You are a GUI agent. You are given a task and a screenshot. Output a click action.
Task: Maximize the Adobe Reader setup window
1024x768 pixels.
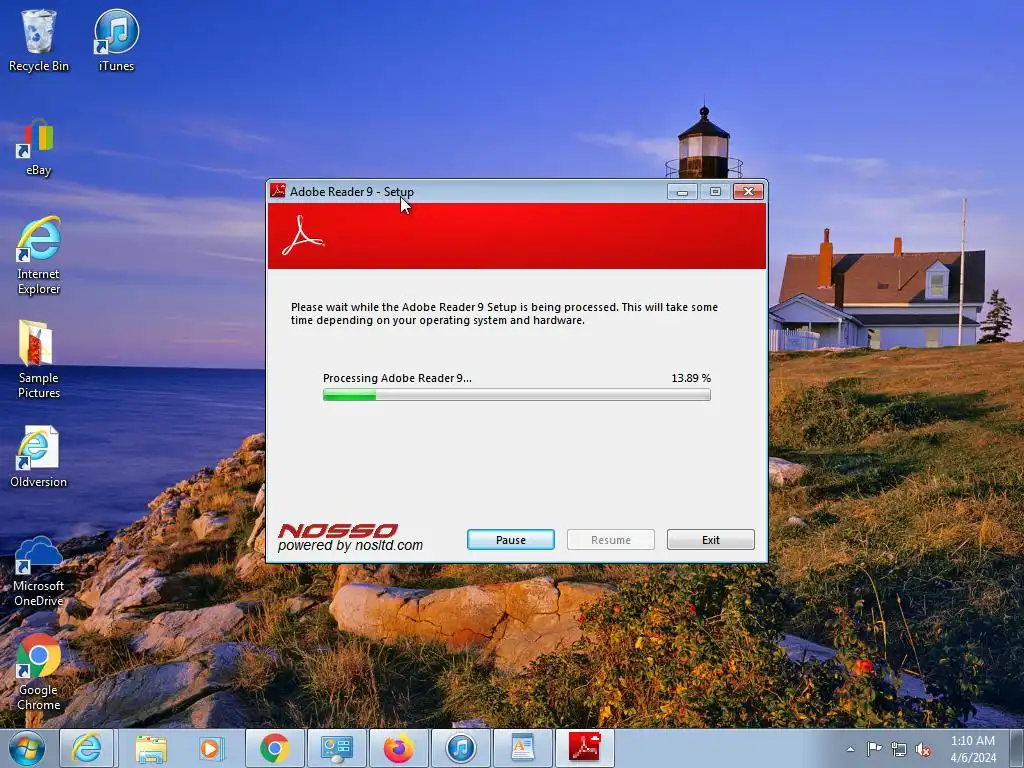(715, 191)
